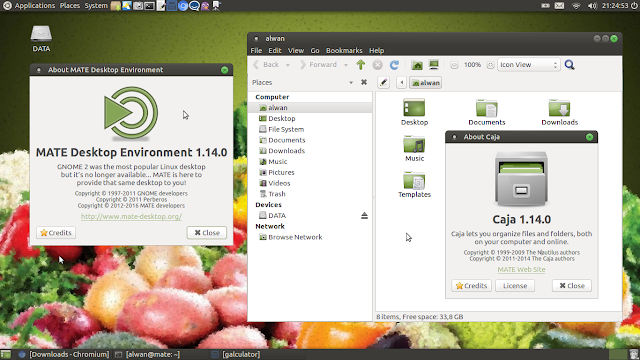Toggle text location entry with the pencil icon
The height and width of the screenshot is (360, 640).
tap(383, 82)
